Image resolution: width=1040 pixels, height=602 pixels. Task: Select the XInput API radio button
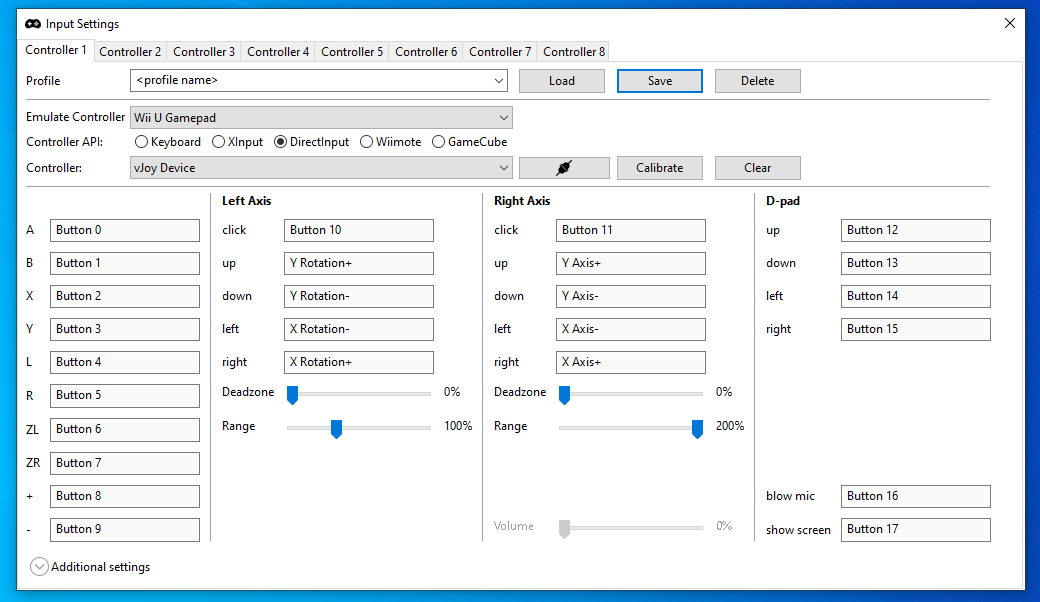pyautogui.click(x=237, y=142)
